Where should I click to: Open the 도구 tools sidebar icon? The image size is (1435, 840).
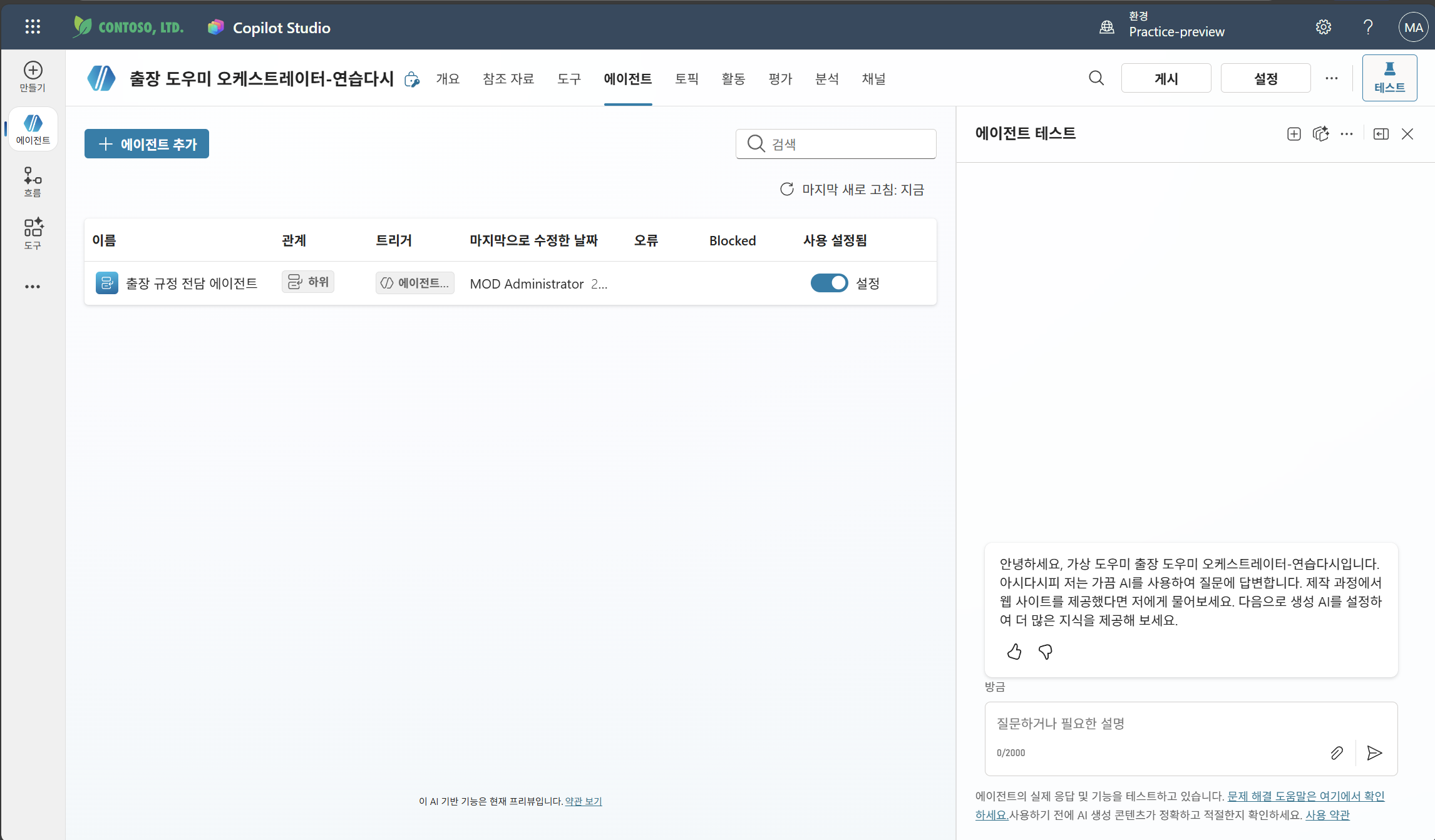coord(33,233)
